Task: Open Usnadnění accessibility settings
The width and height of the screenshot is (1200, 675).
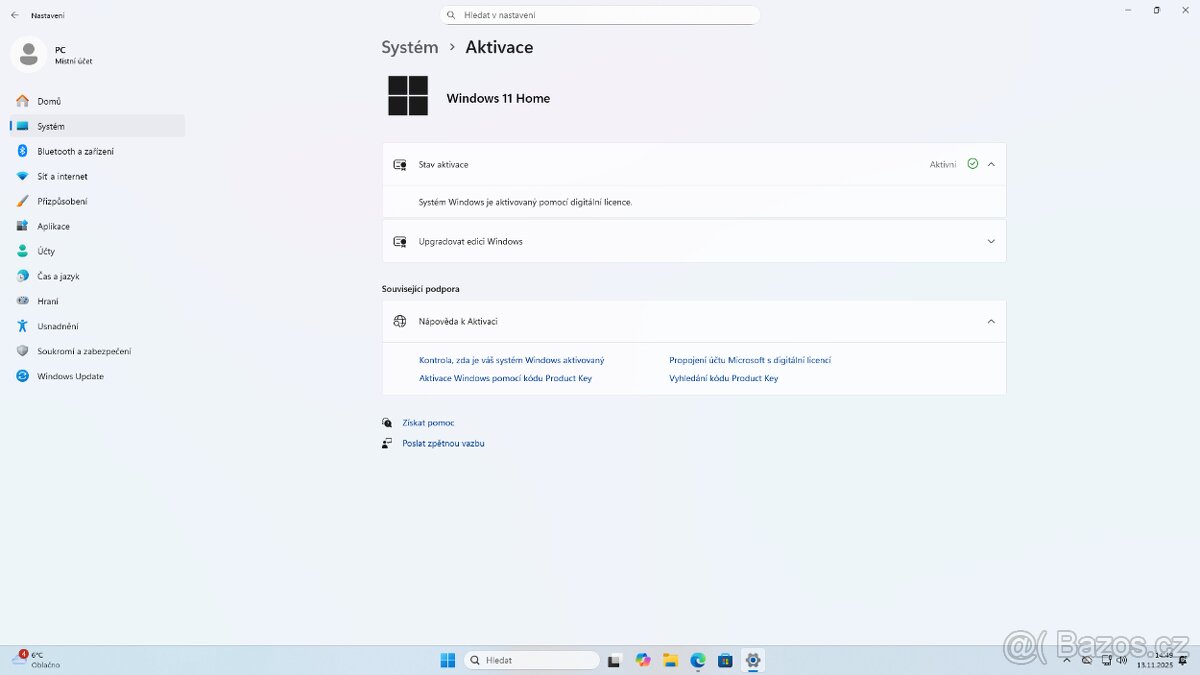Action: (x=58, y=326)
